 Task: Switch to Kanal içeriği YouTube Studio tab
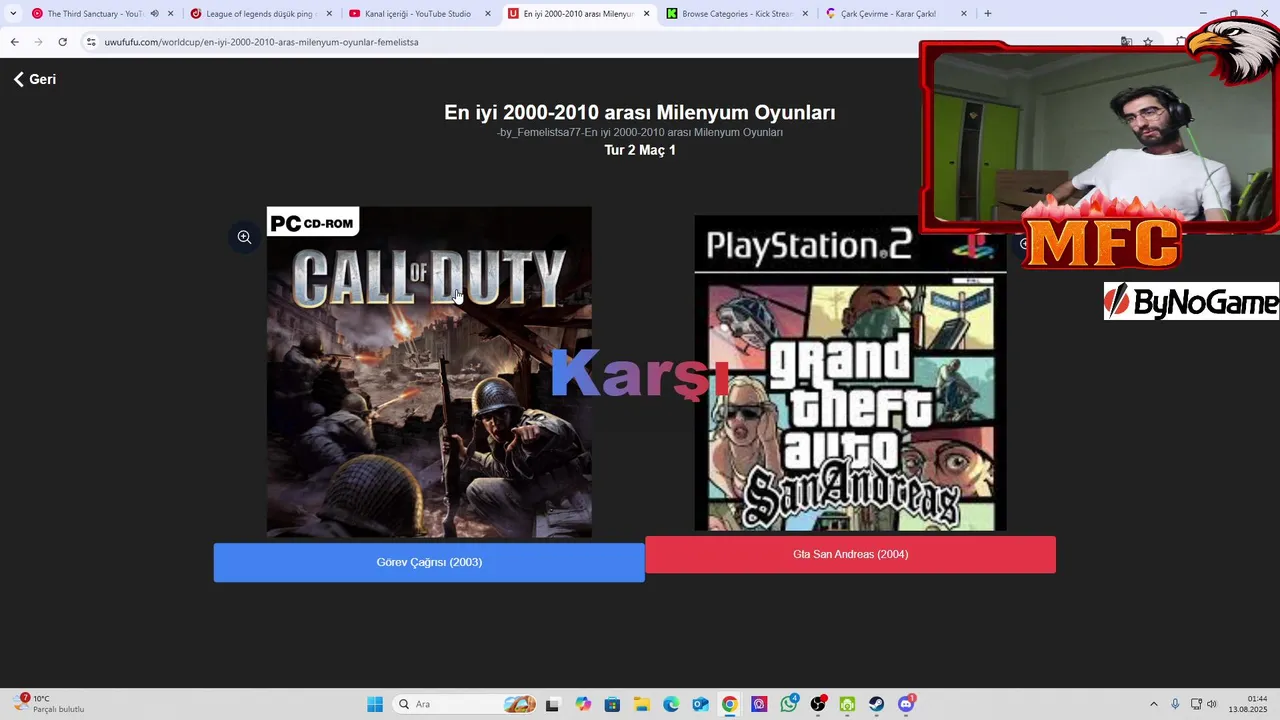pyautogui.click(x=417, y=14)
